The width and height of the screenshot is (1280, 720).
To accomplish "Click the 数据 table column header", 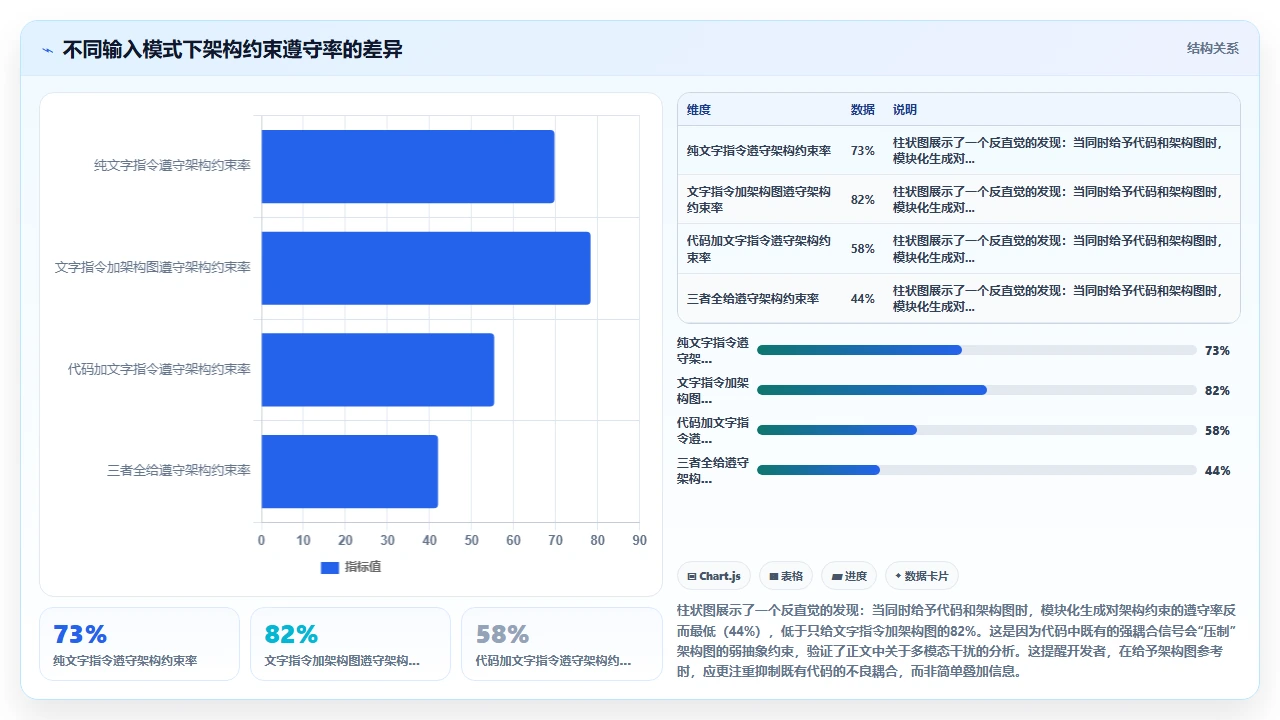I will click(863, 110).
